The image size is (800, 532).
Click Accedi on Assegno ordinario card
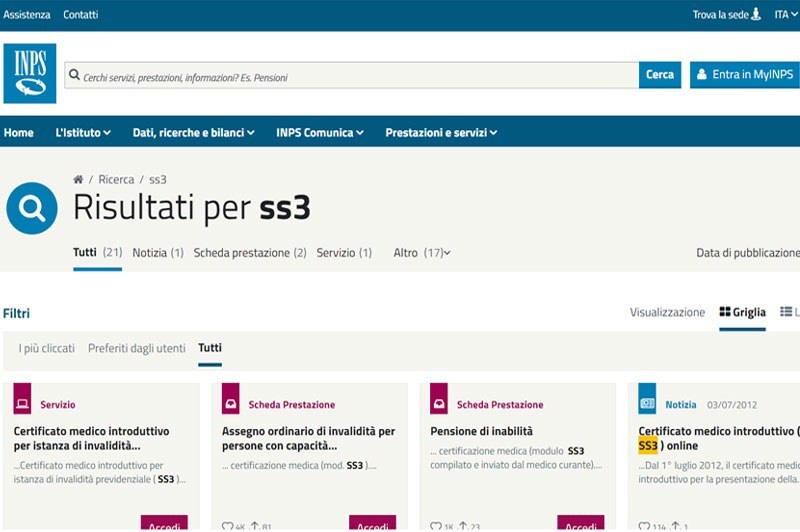click(372, 523)
